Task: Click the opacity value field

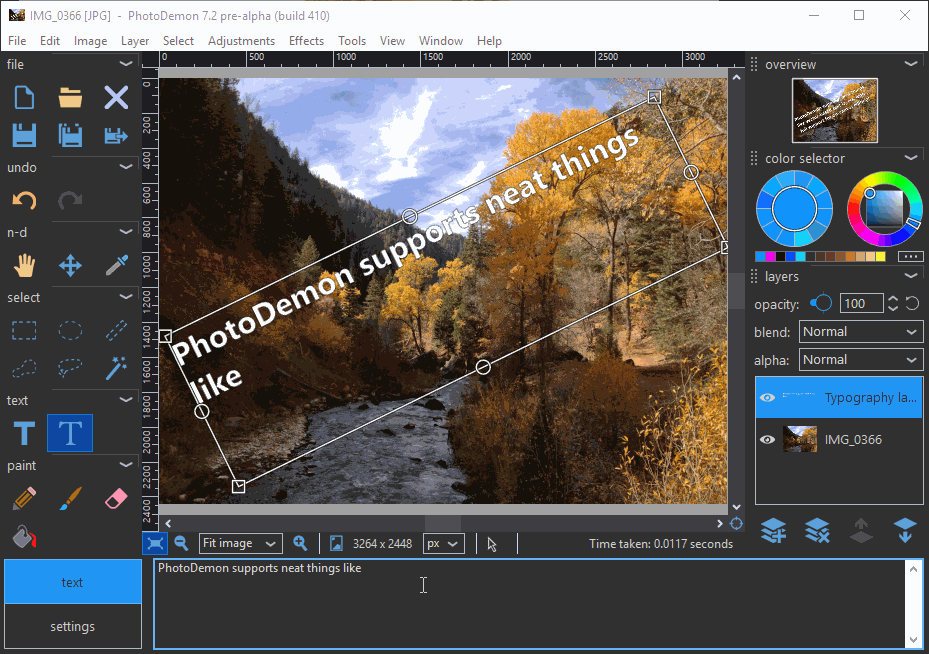Action: point(861,304)
